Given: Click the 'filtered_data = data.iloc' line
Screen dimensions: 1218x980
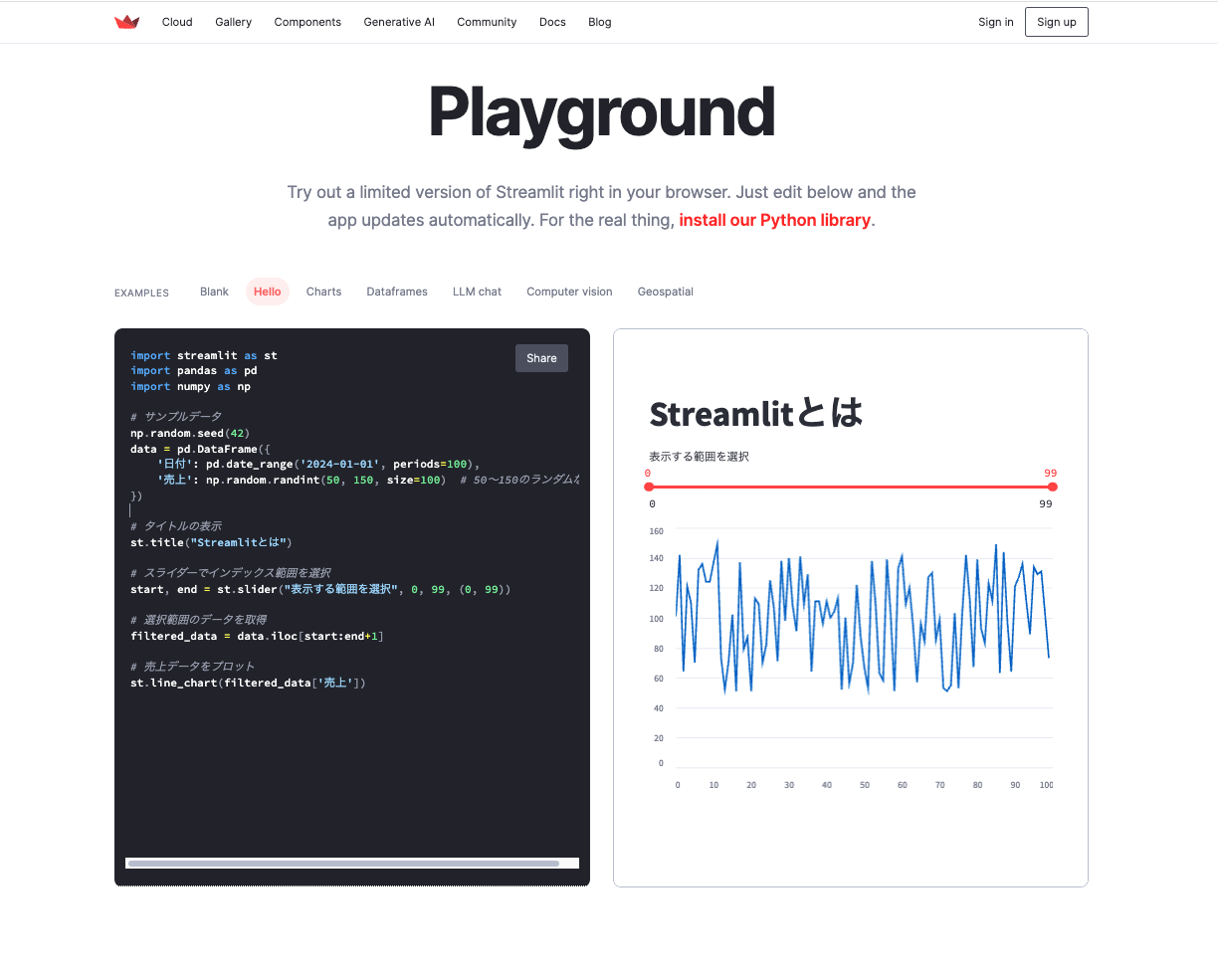Looking at the screenshot, I should click(257, 636).
